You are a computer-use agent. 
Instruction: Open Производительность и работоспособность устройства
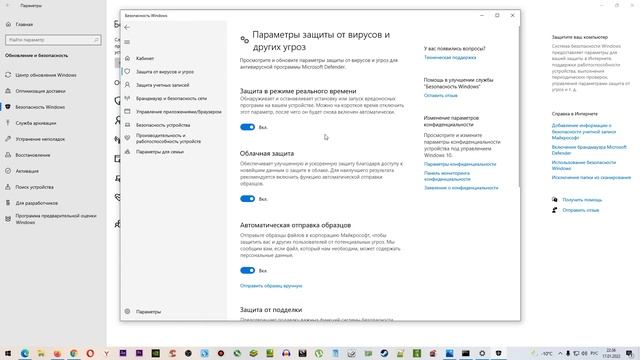168,138
